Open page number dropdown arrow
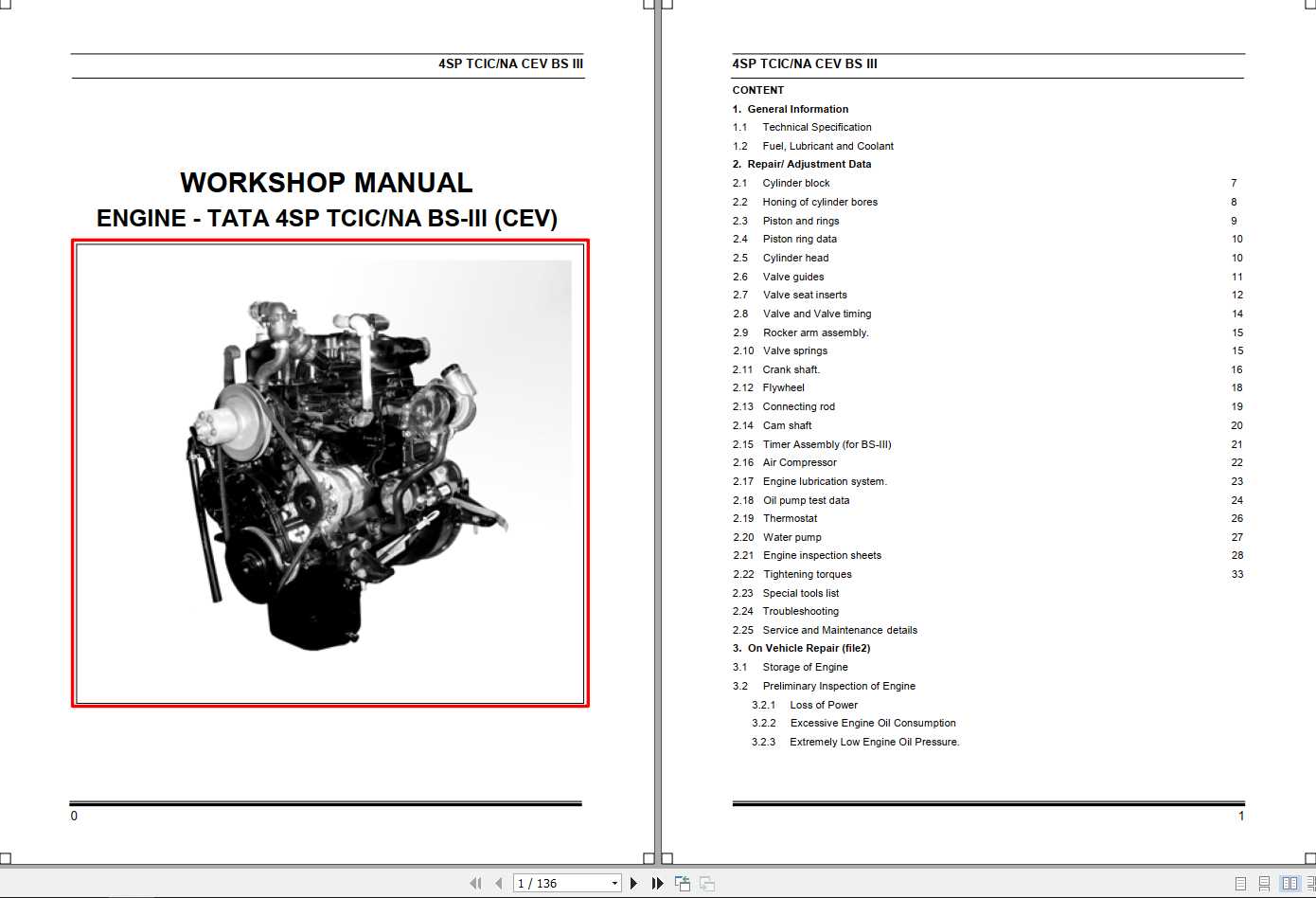Viewport: 1316px width, 898px height. click(x=614, y=883)
